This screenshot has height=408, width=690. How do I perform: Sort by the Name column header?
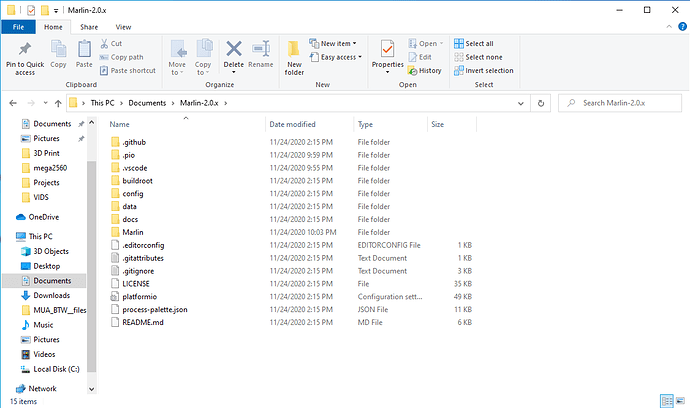[x=119, y=125]
